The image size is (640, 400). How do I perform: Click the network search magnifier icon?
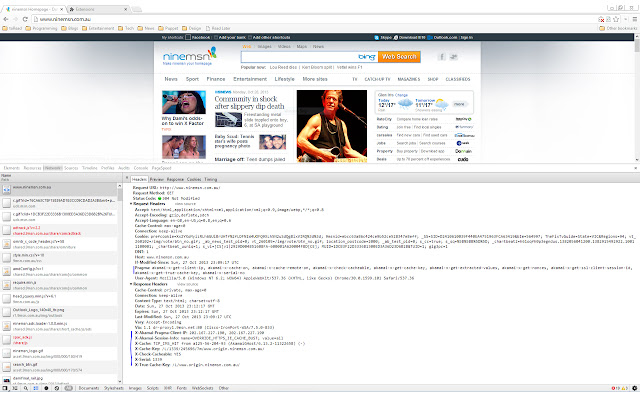coord(25,388)
